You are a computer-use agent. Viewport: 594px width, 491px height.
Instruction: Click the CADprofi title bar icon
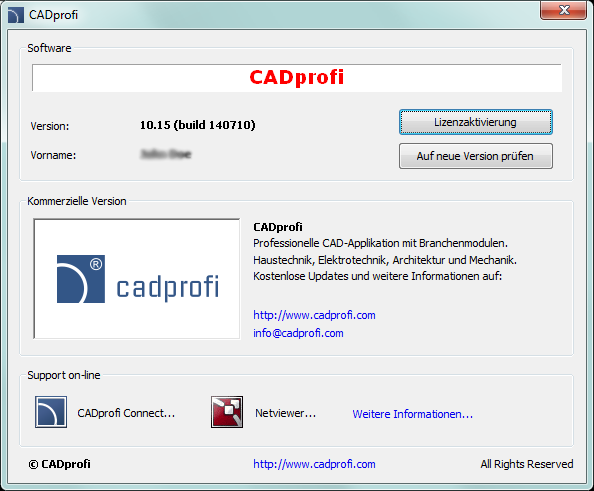(x=16, y=15)
